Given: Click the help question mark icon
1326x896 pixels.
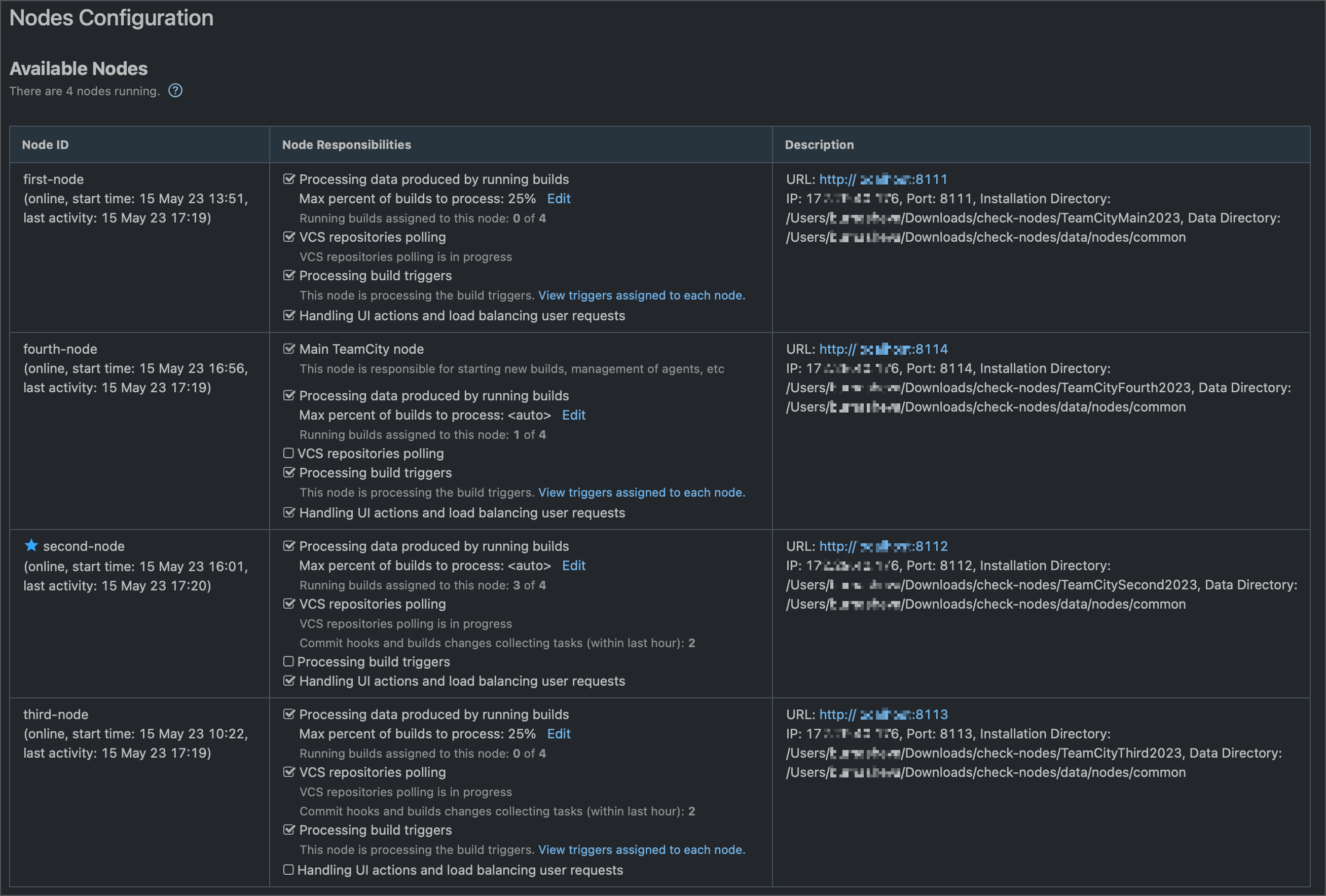Looking at the screenshot, I should [175, 91].
